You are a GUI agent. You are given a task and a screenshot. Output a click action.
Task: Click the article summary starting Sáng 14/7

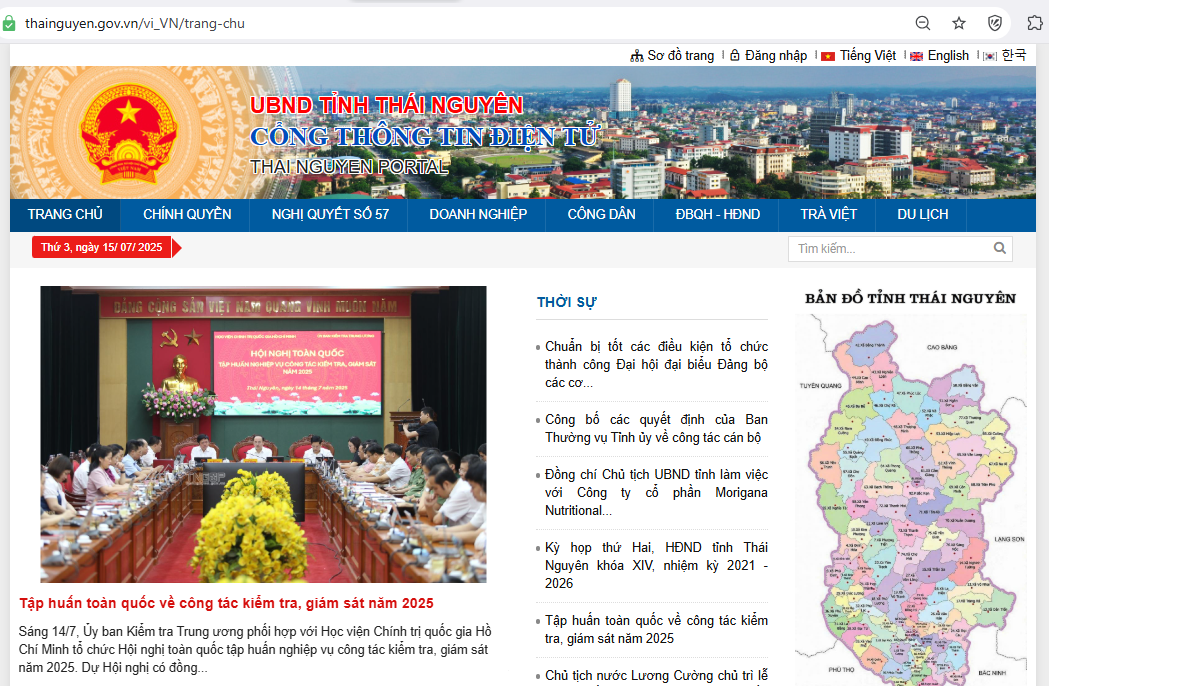(255, 649)
